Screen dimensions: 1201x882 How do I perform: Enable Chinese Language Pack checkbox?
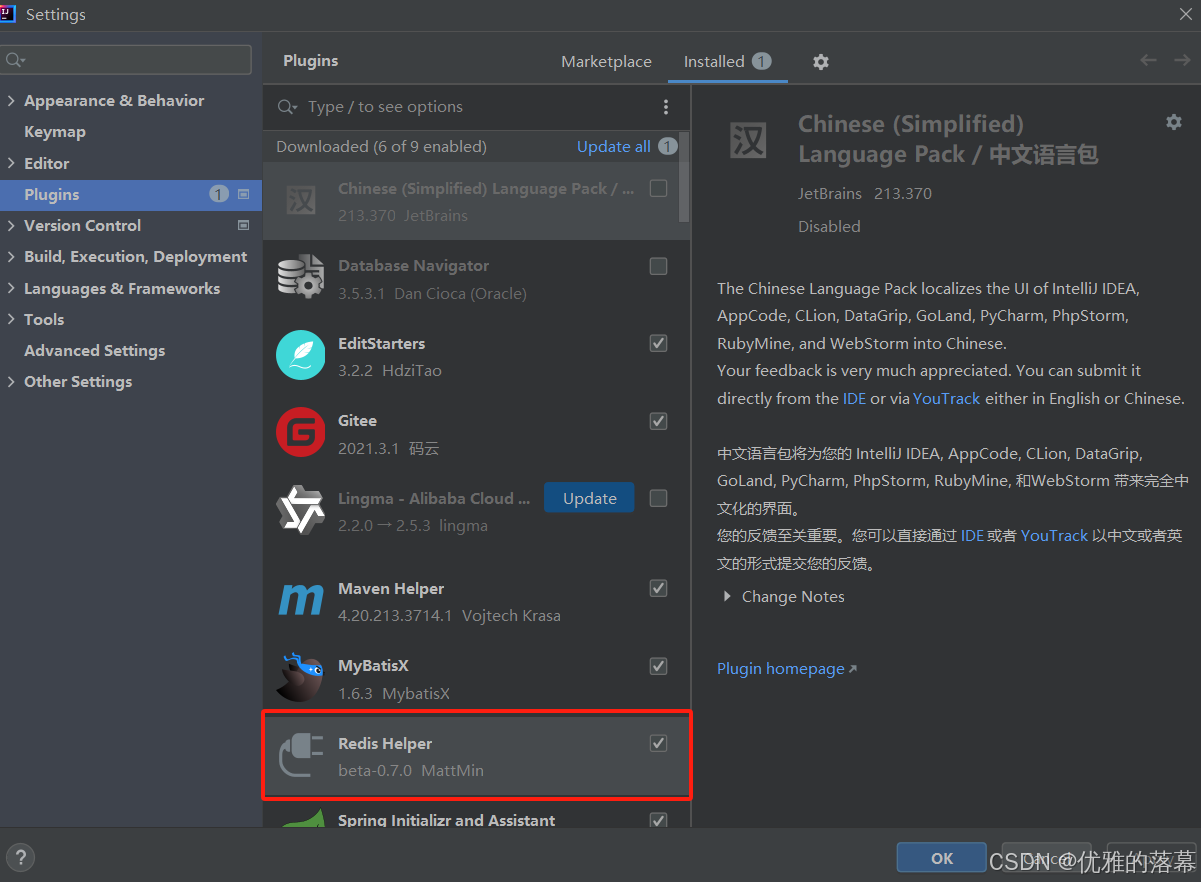[658, 188]
